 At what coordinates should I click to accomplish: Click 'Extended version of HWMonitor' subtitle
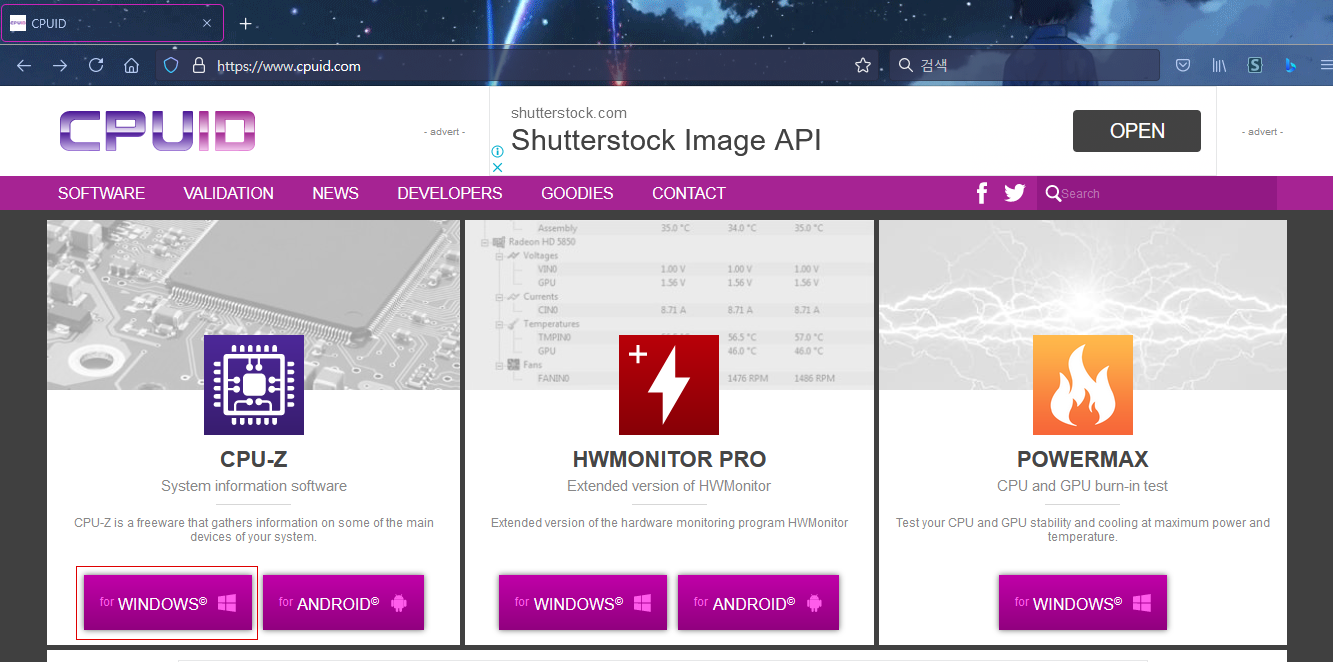pos(669,486)
